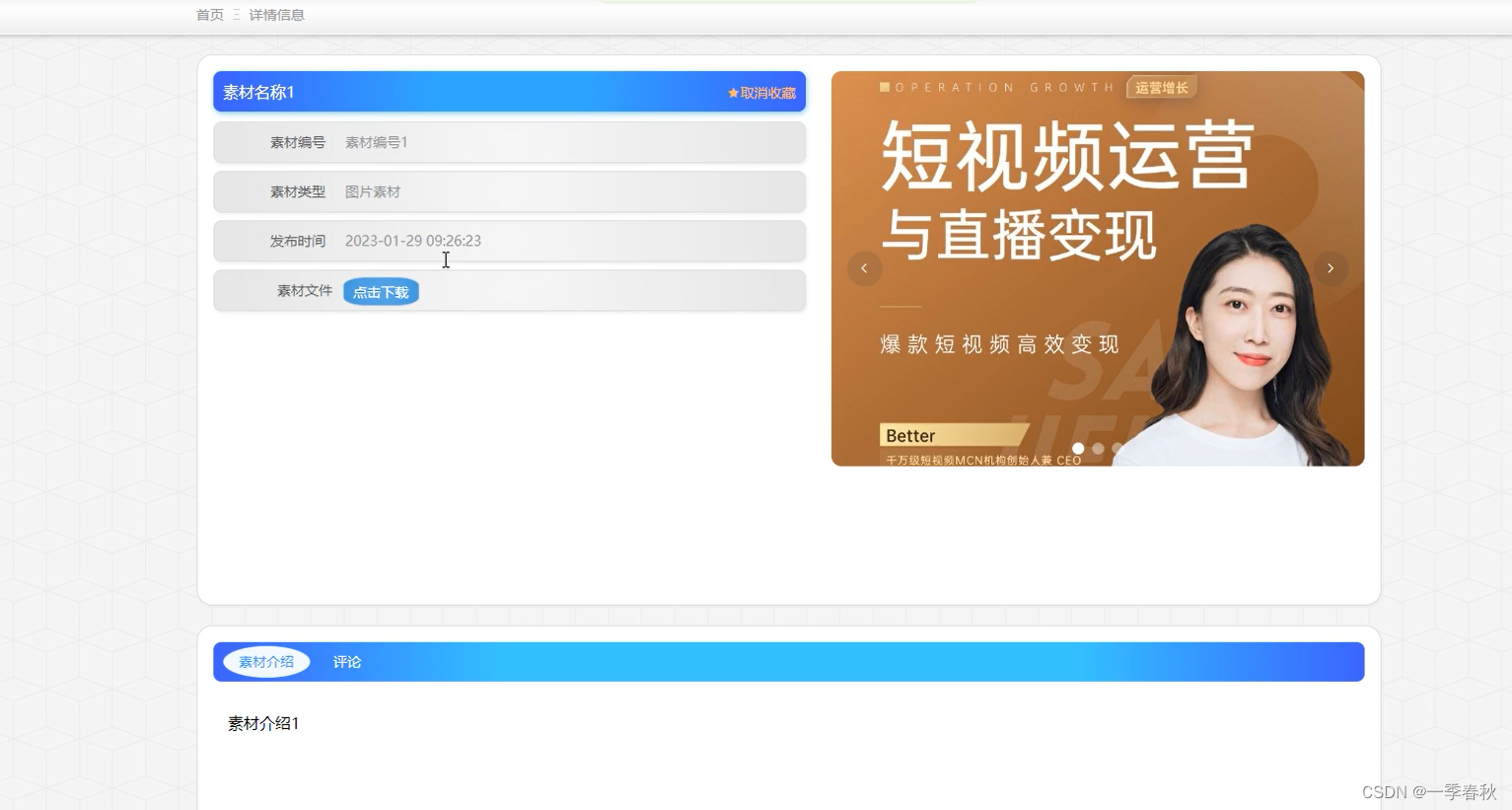Click the 素材编号 label
Screen dimensions: 1512x810
(x=298, y=142)
